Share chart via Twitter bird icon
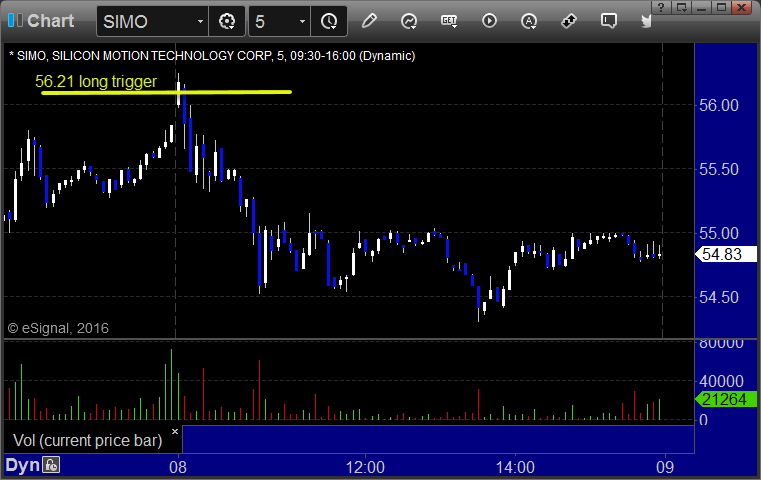The width and height of the screenshot is (761, 480). point(646,21)
